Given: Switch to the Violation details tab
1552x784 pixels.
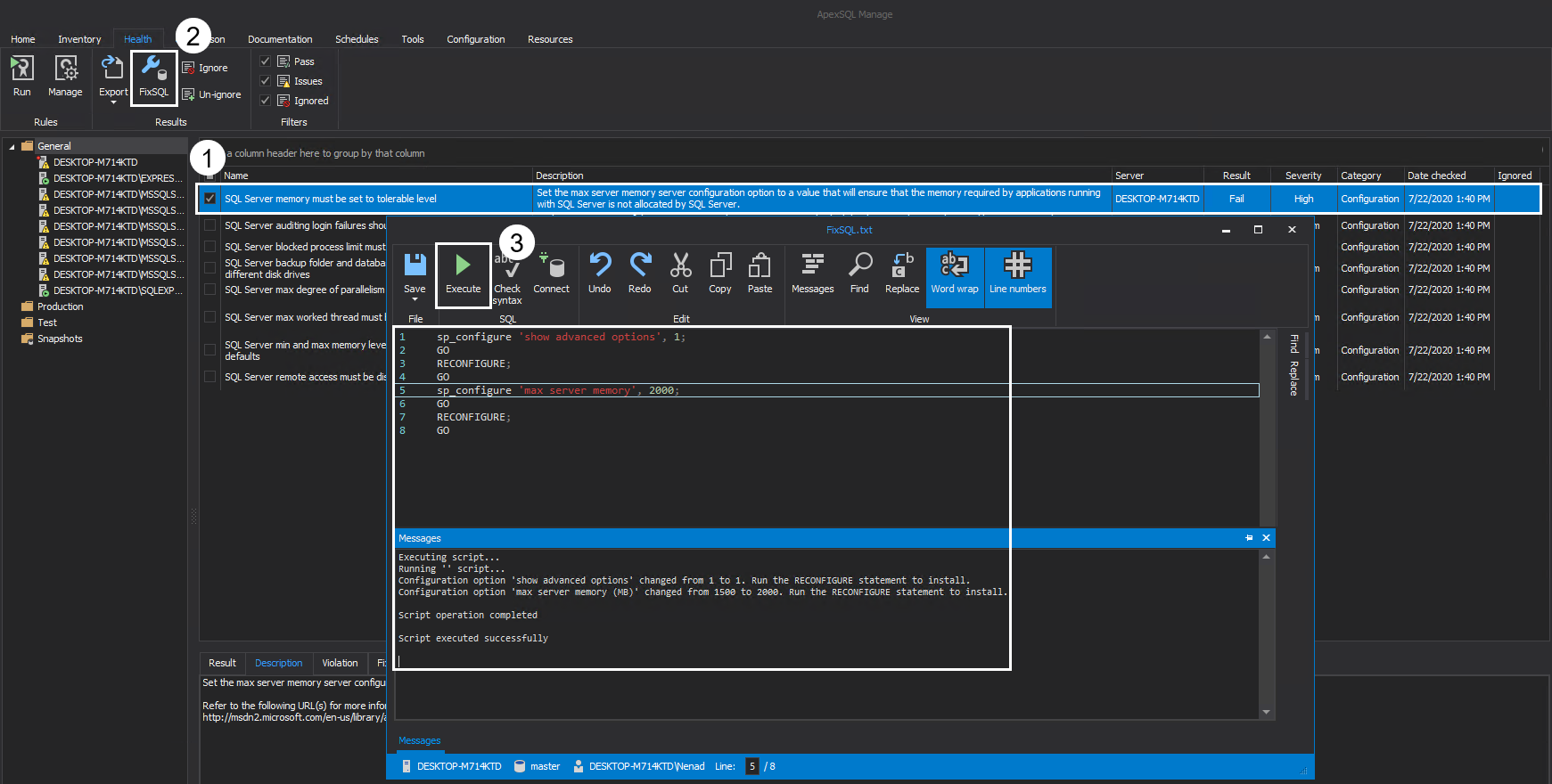Looking at the screenshot, I should coord(340,663).
